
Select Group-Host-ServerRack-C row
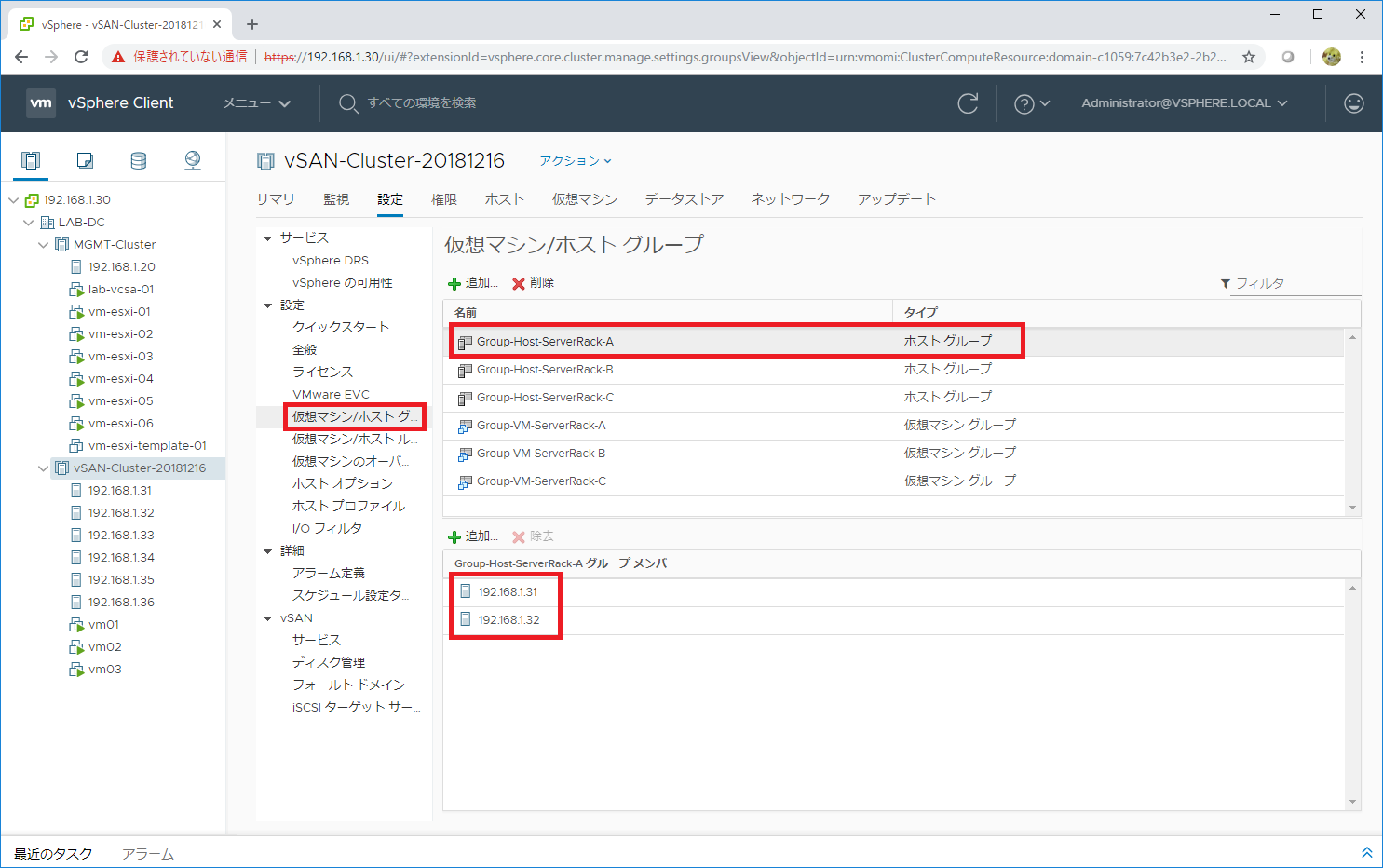(x=894, y=398)
